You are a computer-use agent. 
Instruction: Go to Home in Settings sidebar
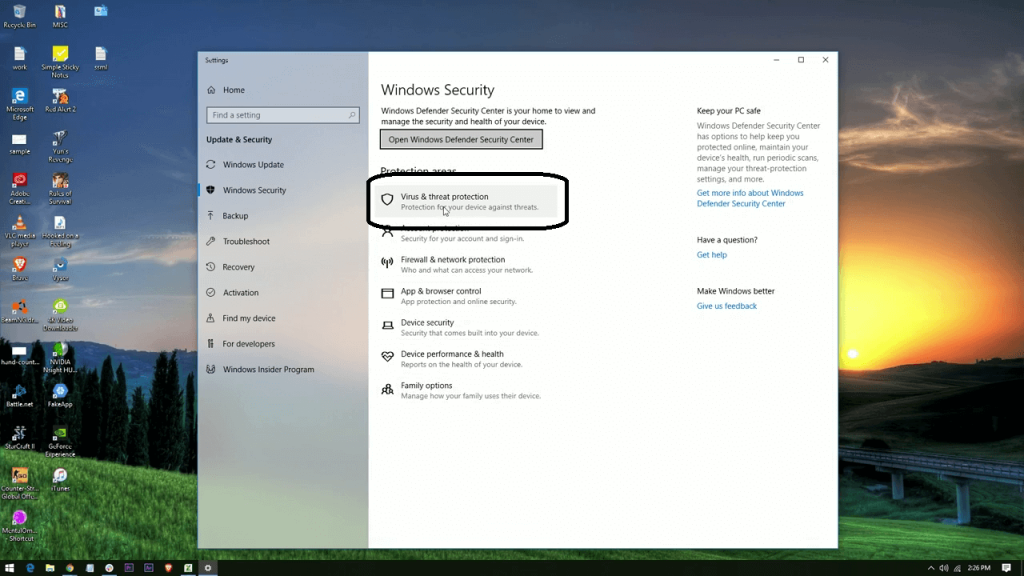pos(231,89)
